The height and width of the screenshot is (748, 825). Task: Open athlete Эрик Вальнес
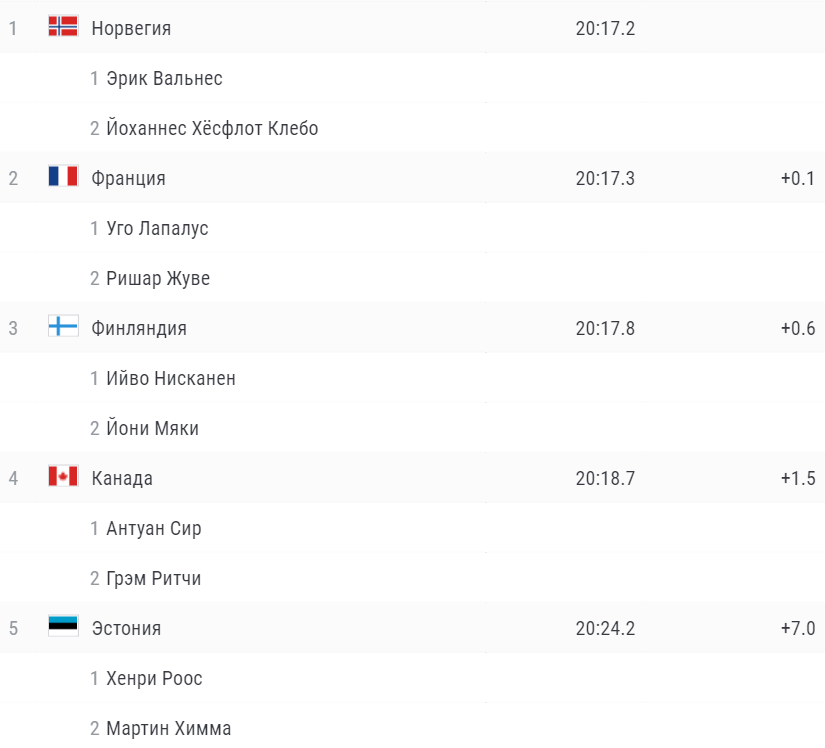click(164, 78)
